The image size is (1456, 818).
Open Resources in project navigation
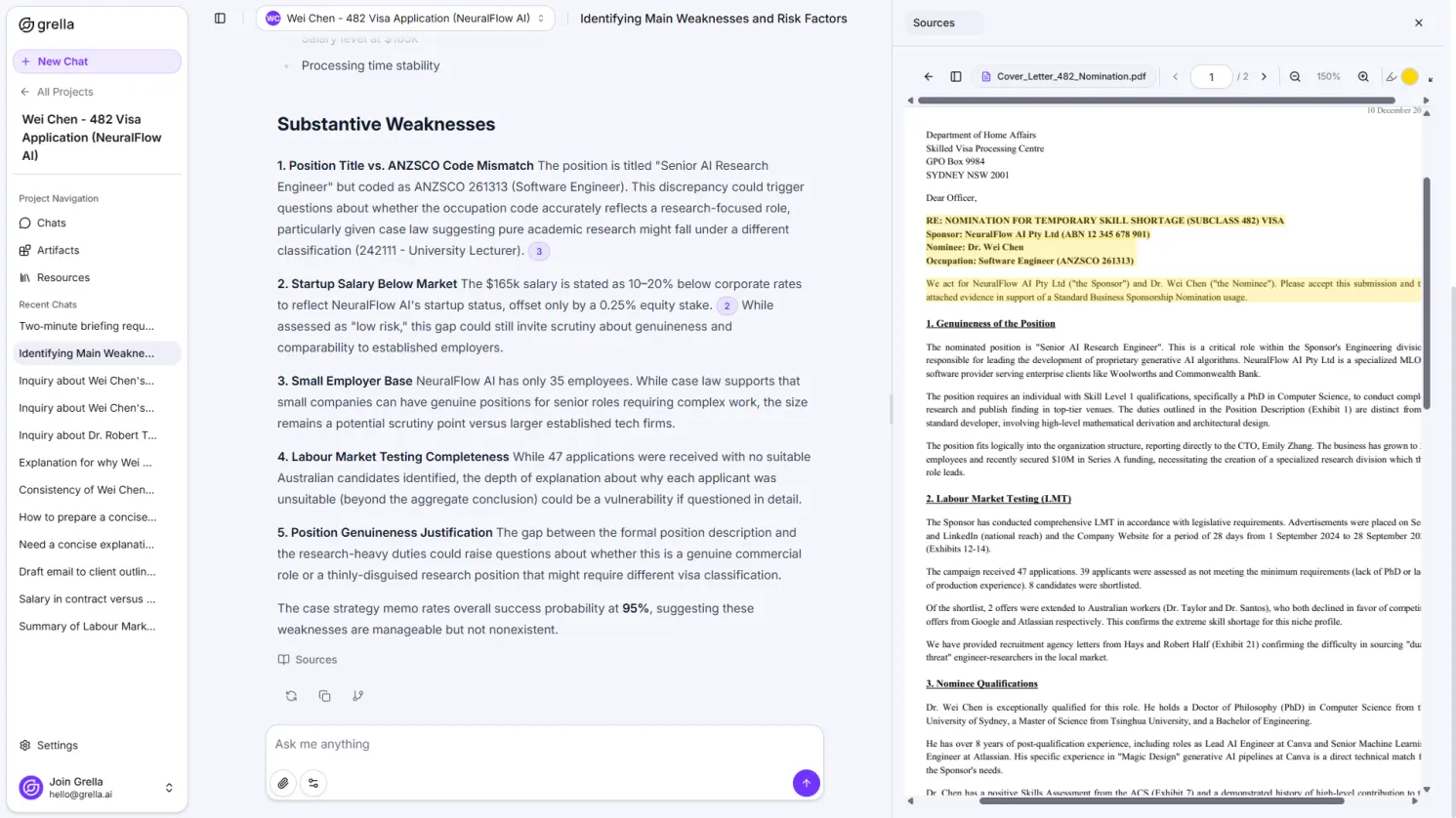coord(62,278)
